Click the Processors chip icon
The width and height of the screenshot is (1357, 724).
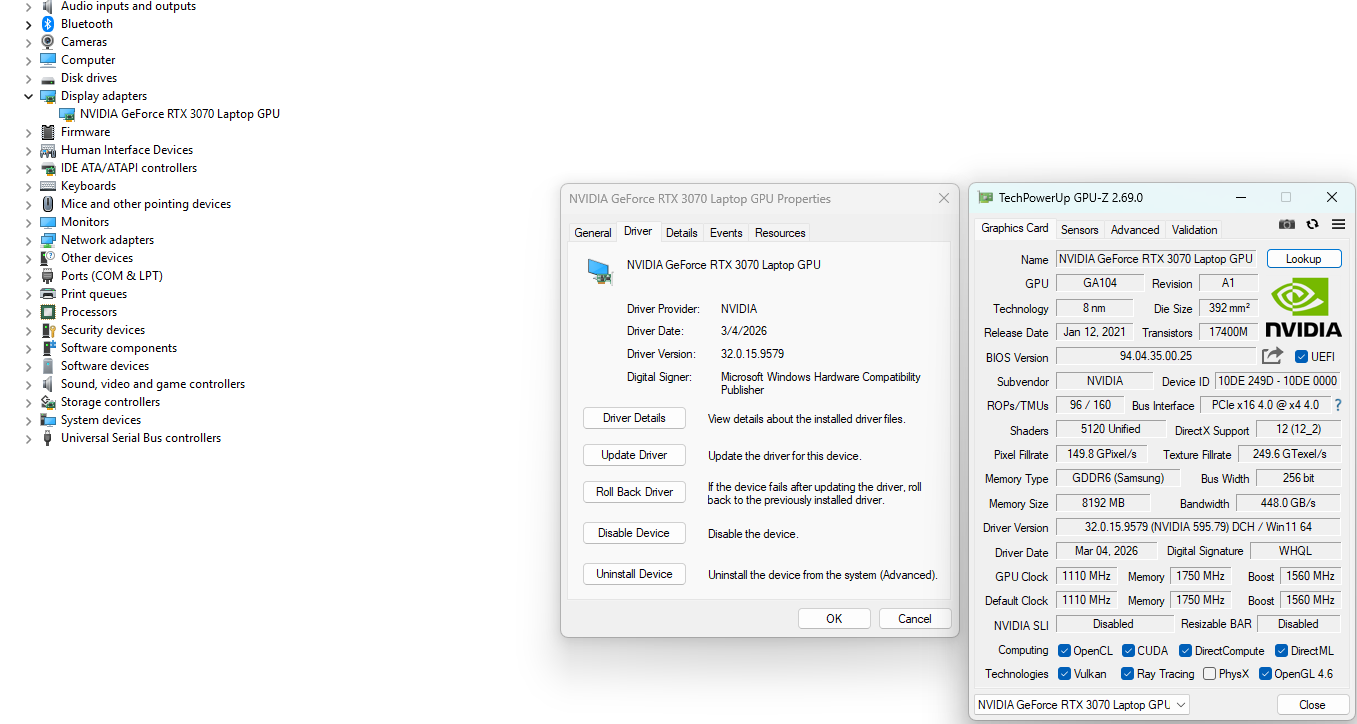[x=47, y=312]
